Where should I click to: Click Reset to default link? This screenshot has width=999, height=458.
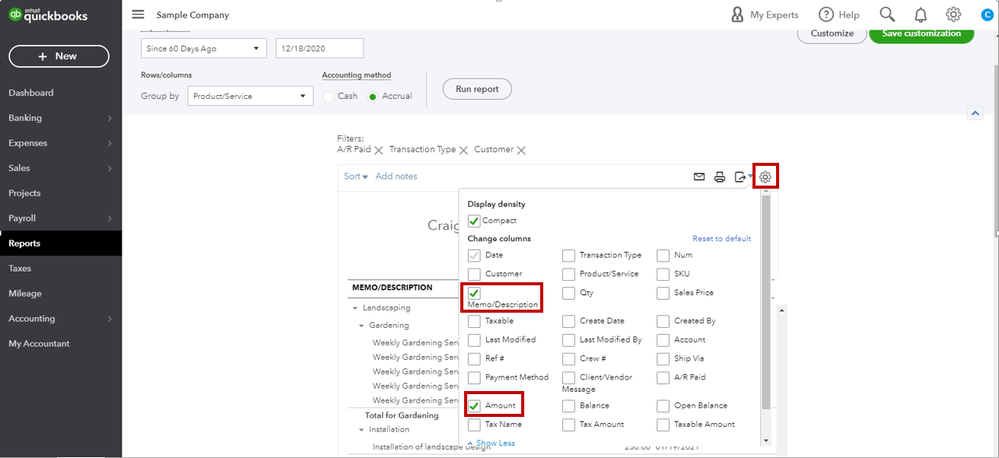pos(721,239)
